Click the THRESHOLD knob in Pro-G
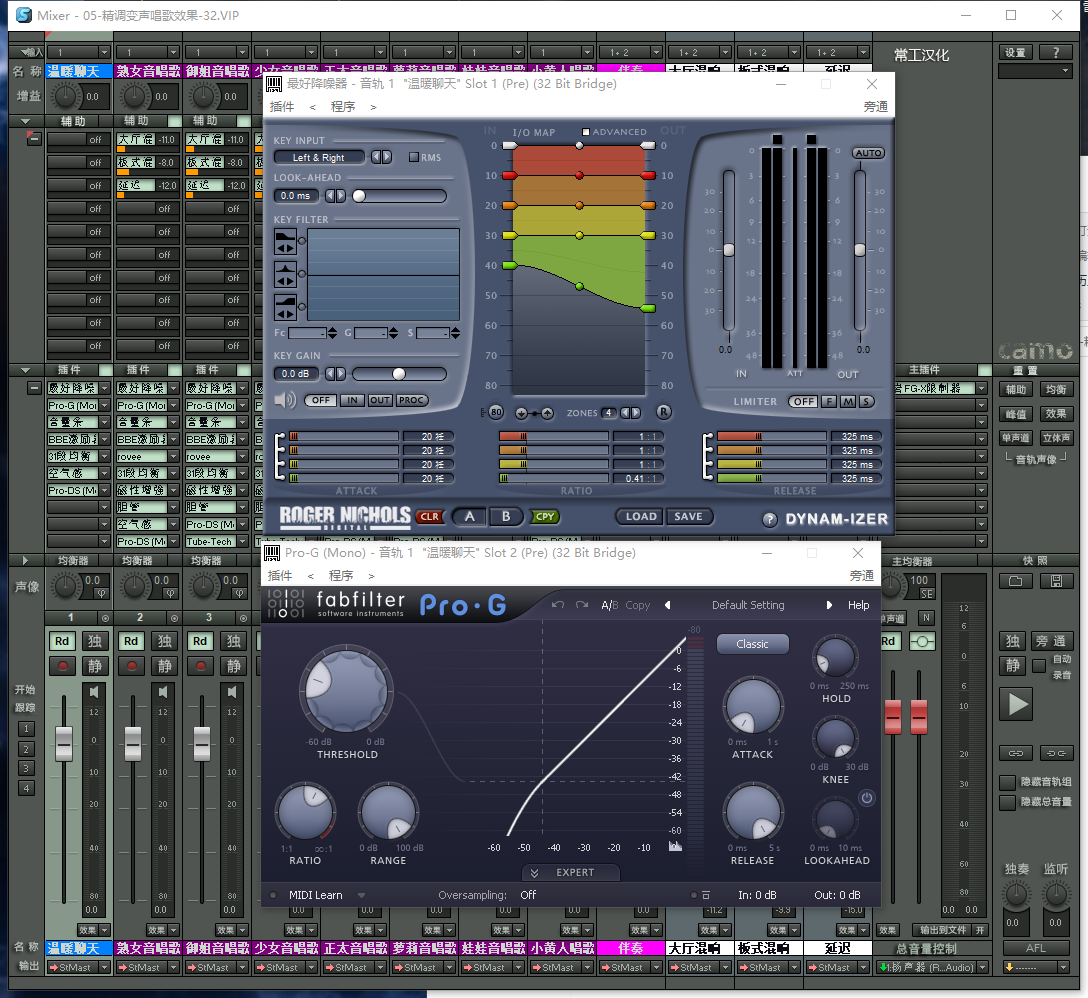 pos(346,690)
